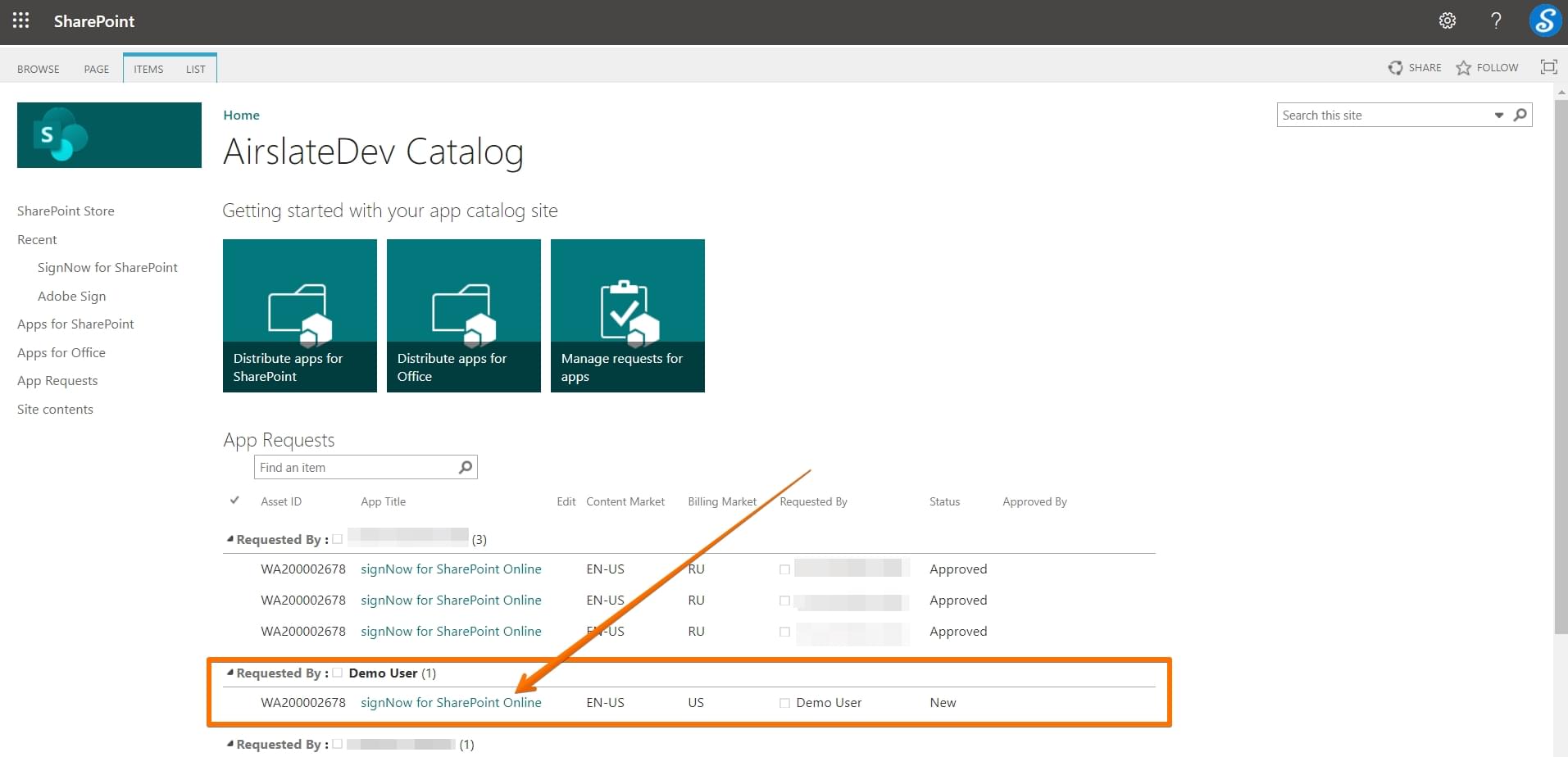Sort by Requested By column header
Image resolution: width=1568 pixels, height=757 pixels.
point(813,501)
